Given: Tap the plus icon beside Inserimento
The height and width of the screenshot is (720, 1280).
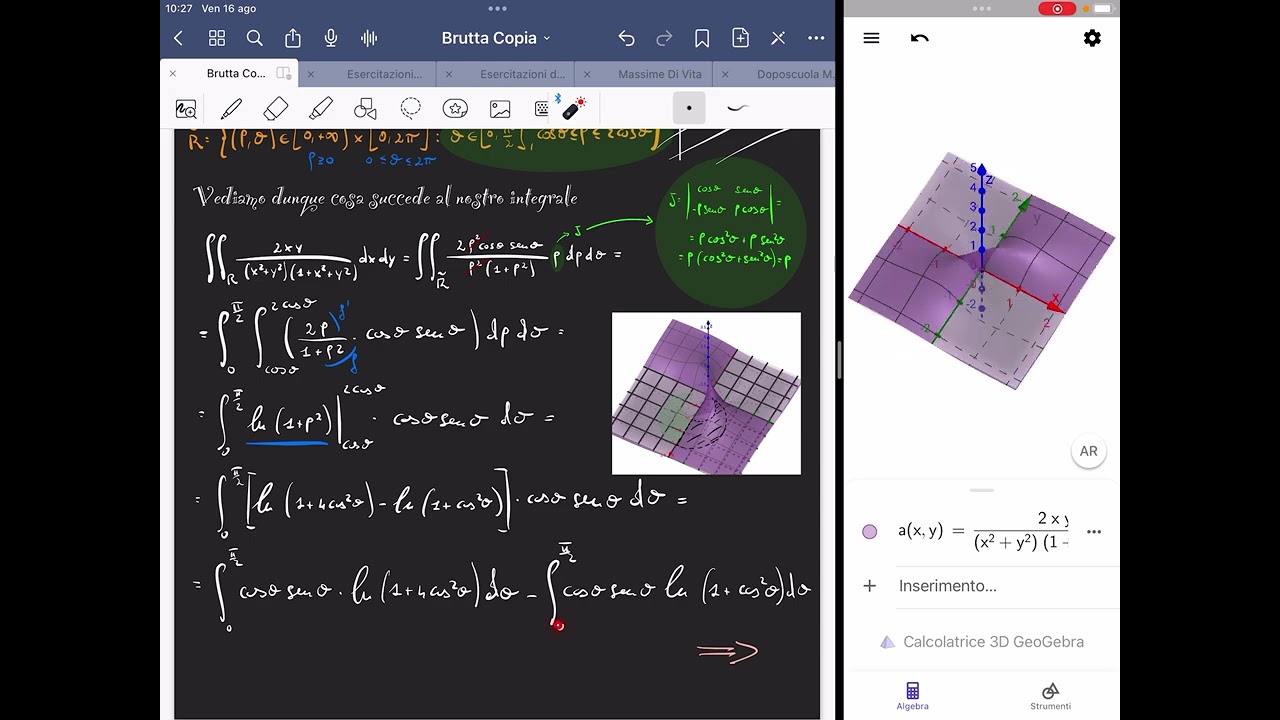Looking at the screenshot, I should (x=870, y=586).
